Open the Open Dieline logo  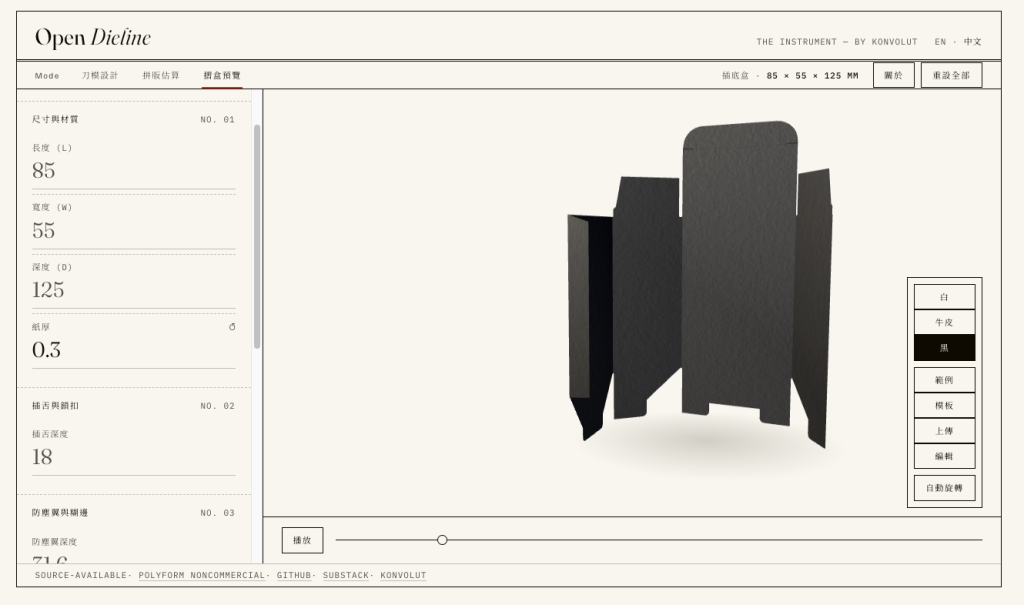[93, 37]
